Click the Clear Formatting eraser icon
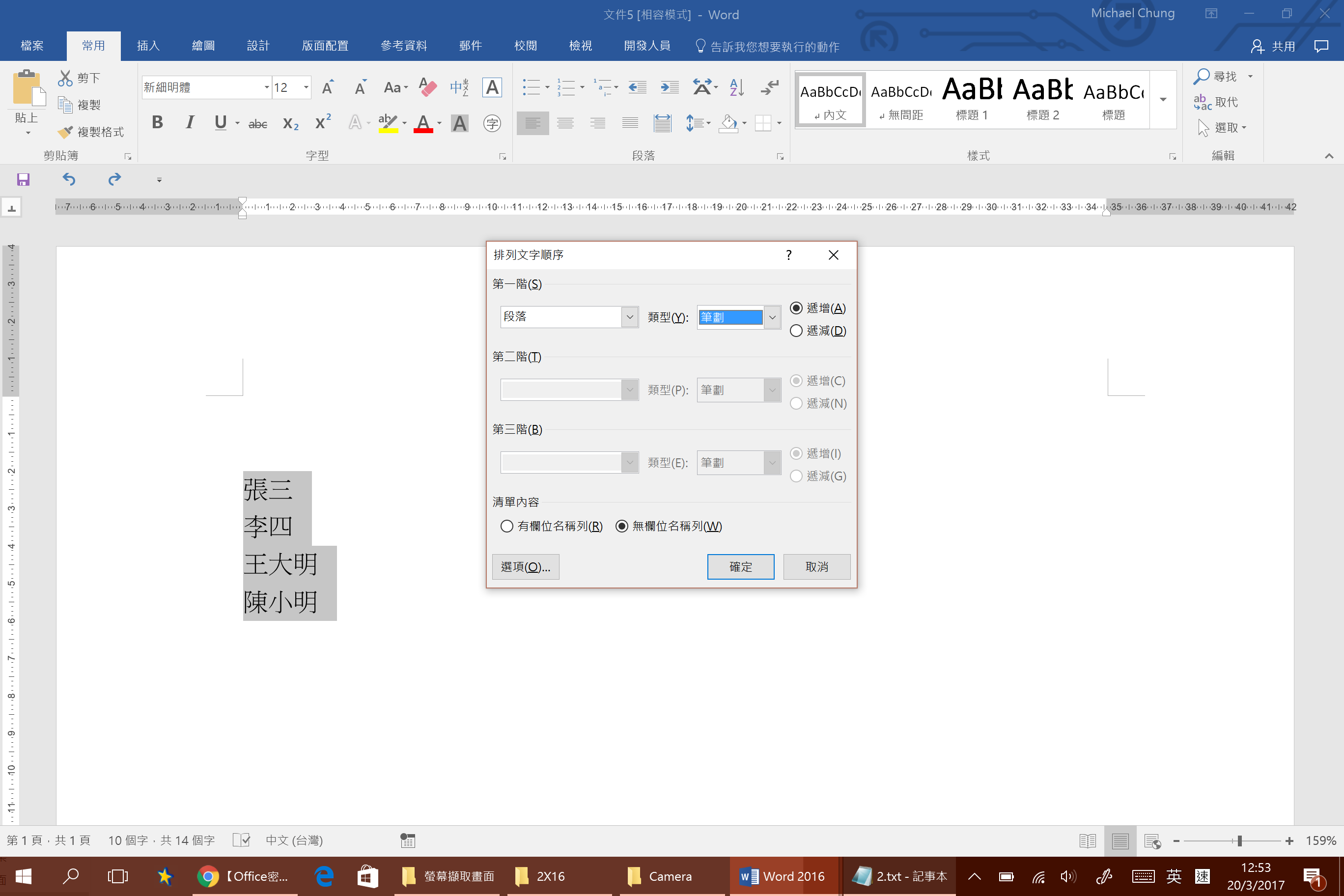This screenshot has width=1344, height=896. click(427, 87)
